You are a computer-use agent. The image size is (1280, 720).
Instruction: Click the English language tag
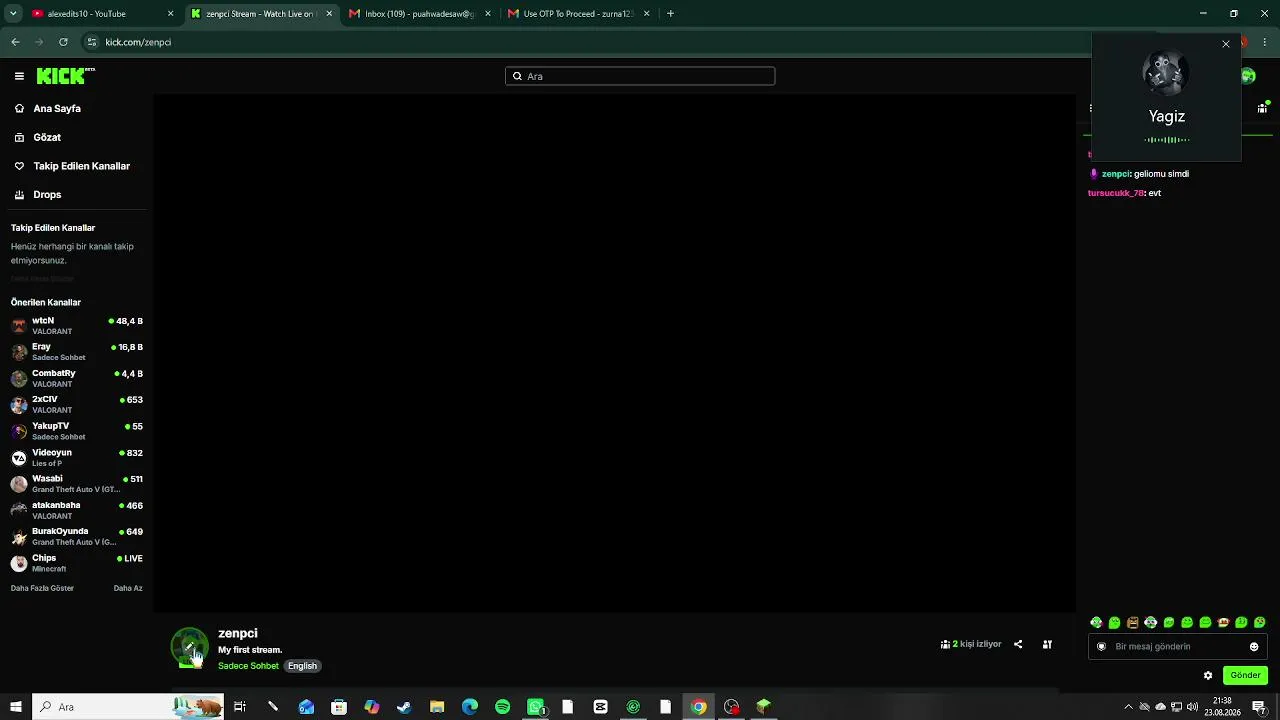click(302, 666)
